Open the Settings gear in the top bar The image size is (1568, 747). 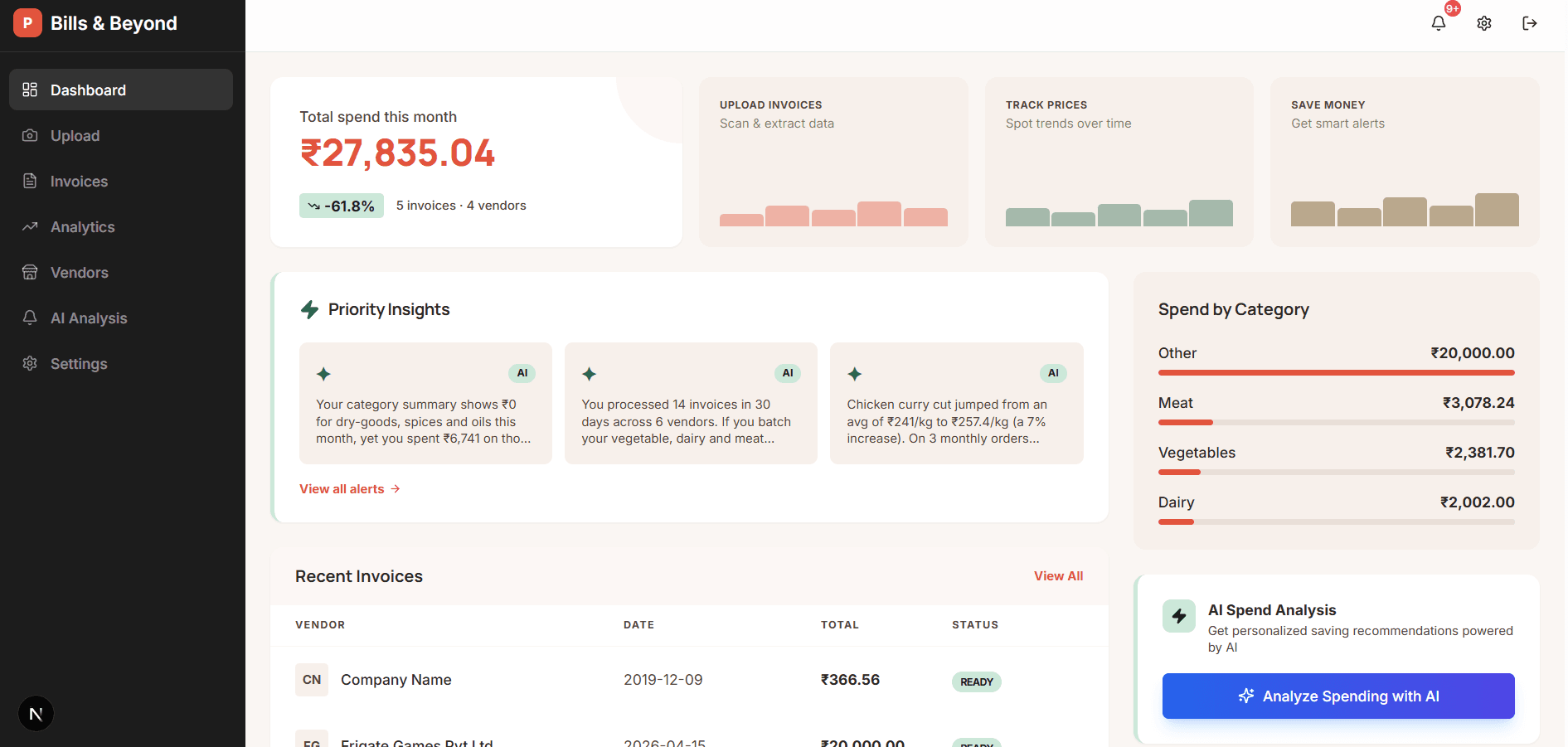(1483, 22)
